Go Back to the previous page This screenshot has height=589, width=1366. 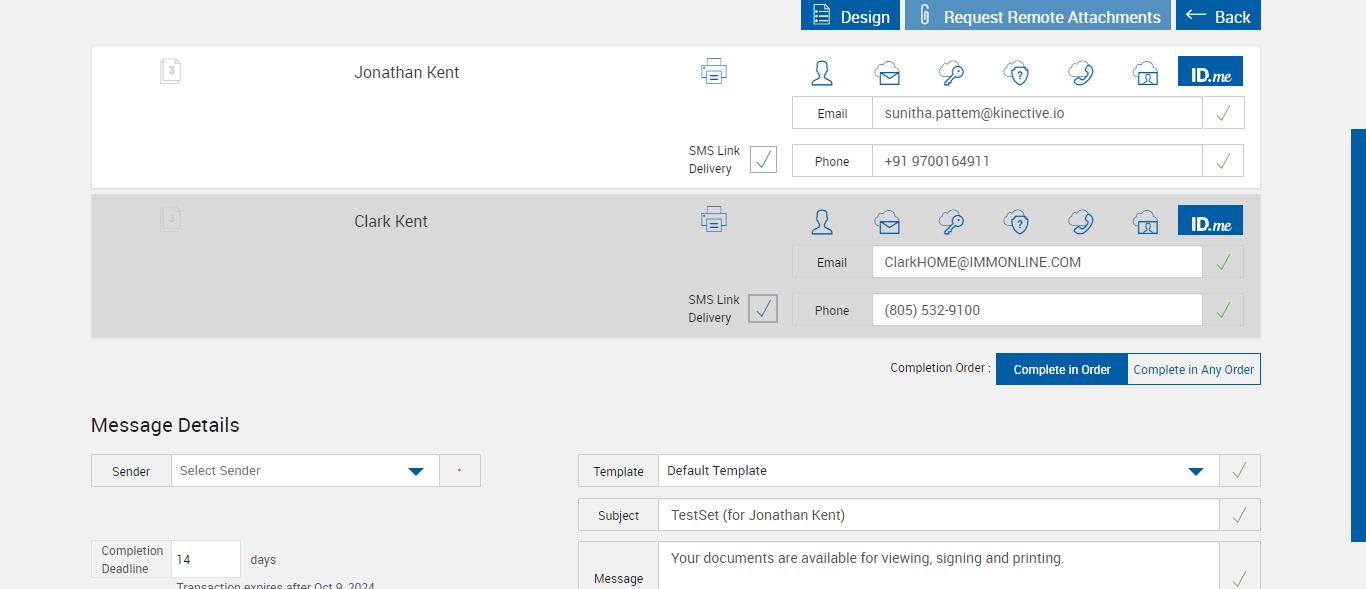pyautogui.click(x=1218, y=16)
